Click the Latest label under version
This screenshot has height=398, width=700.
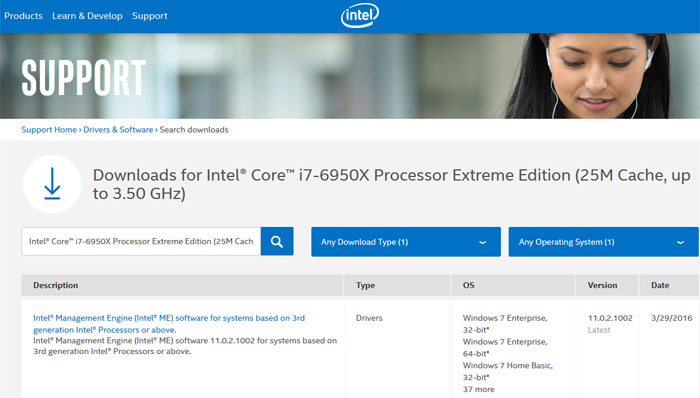599,330
